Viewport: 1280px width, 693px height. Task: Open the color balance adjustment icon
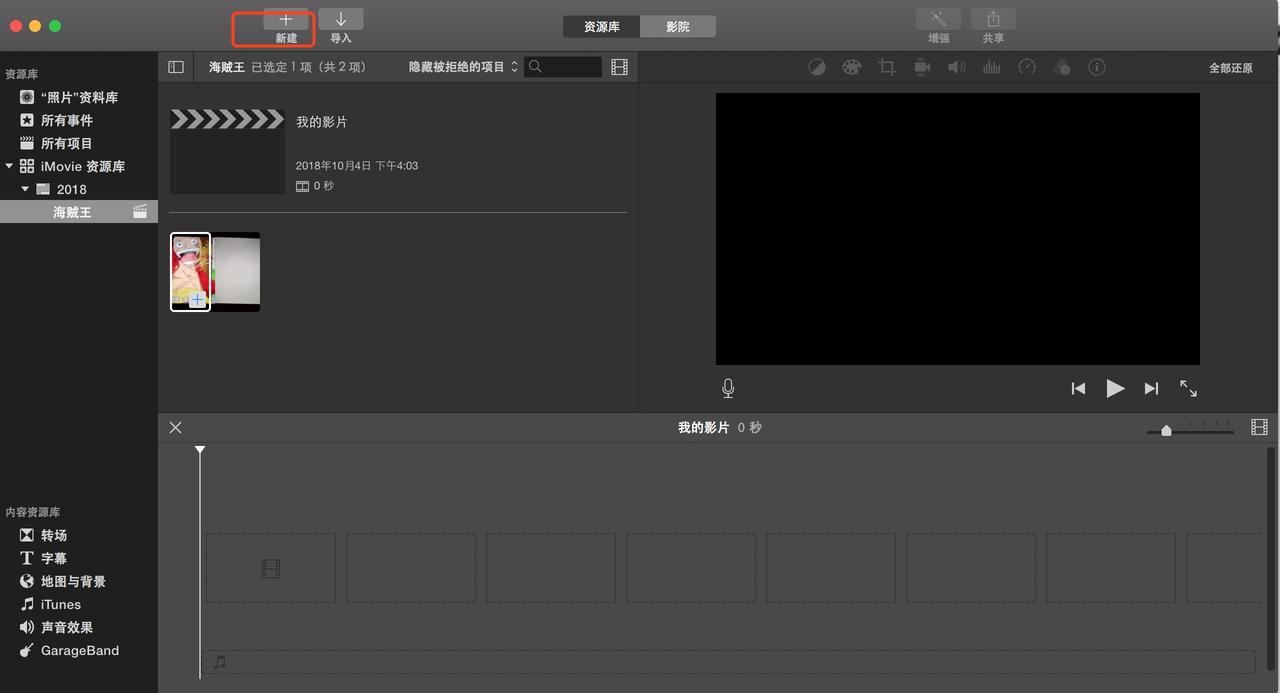pyautogui.click(x=817, y=67)
